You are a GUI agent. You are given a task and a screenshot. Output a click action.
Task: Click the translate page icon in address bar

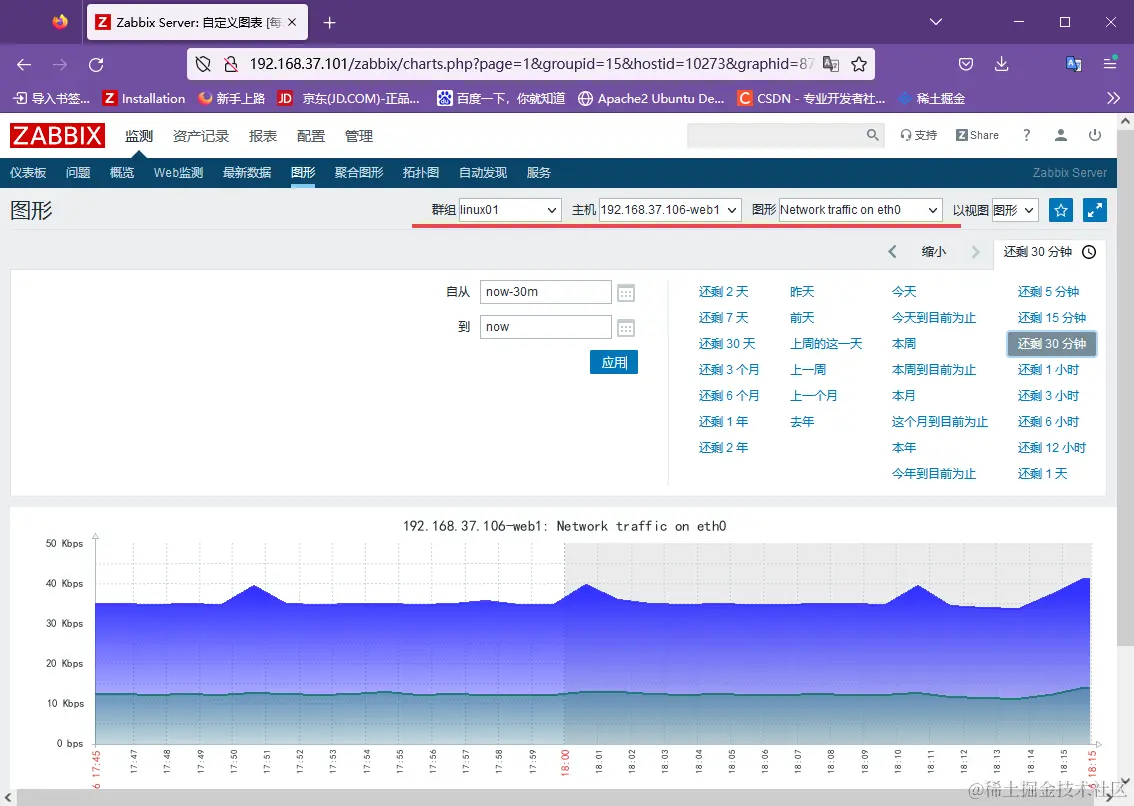(831, 64)
